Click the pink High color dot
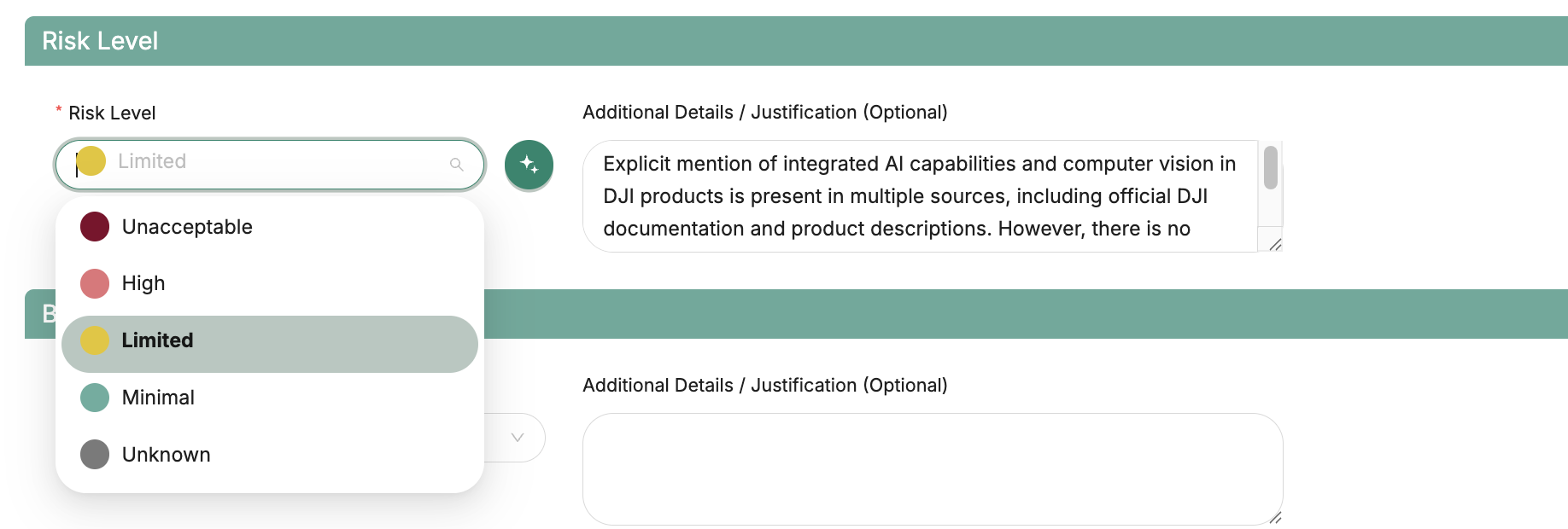This screenshot has width=1568, height=529. click(95, 283)
